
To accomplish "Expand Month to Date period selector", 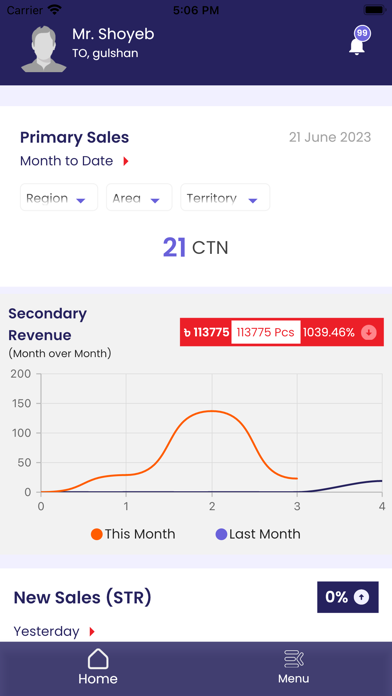I will (74, 161).
